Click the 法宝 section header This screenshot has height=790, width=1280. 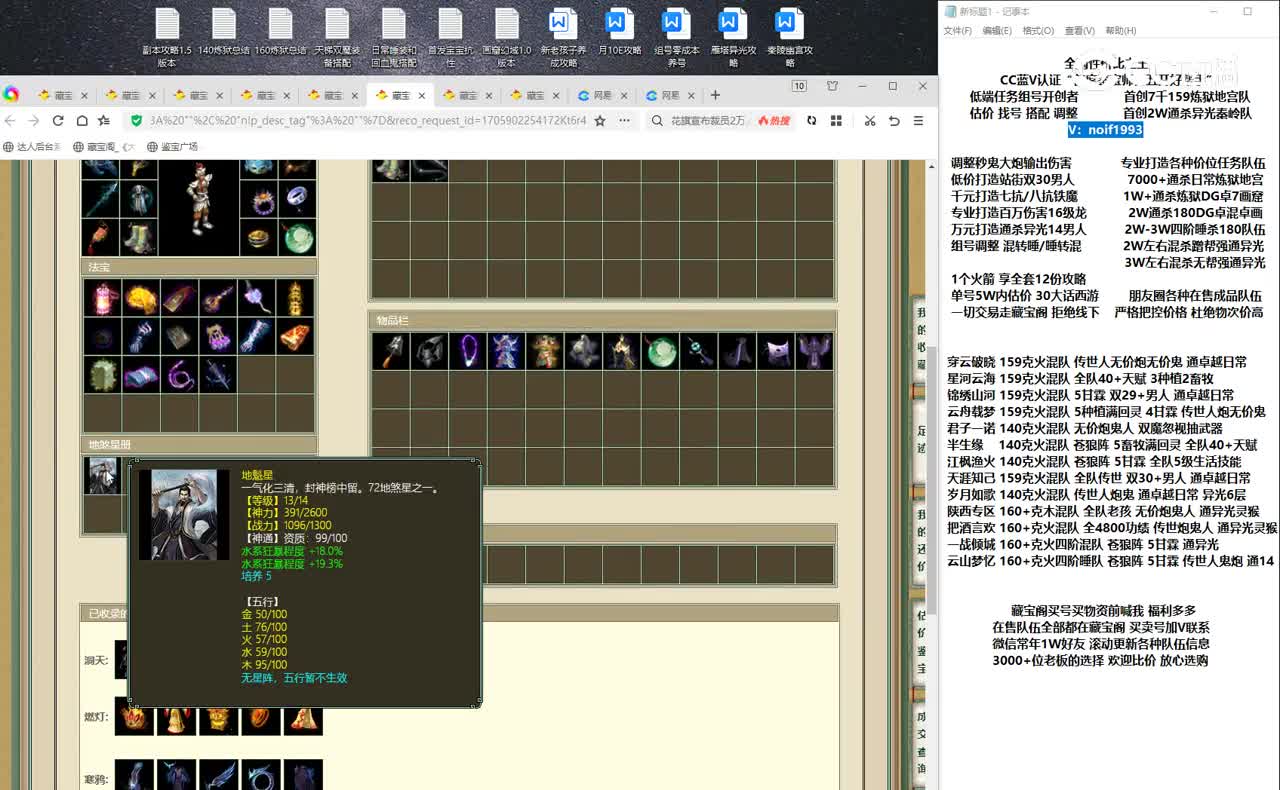[x=199, y=267]
